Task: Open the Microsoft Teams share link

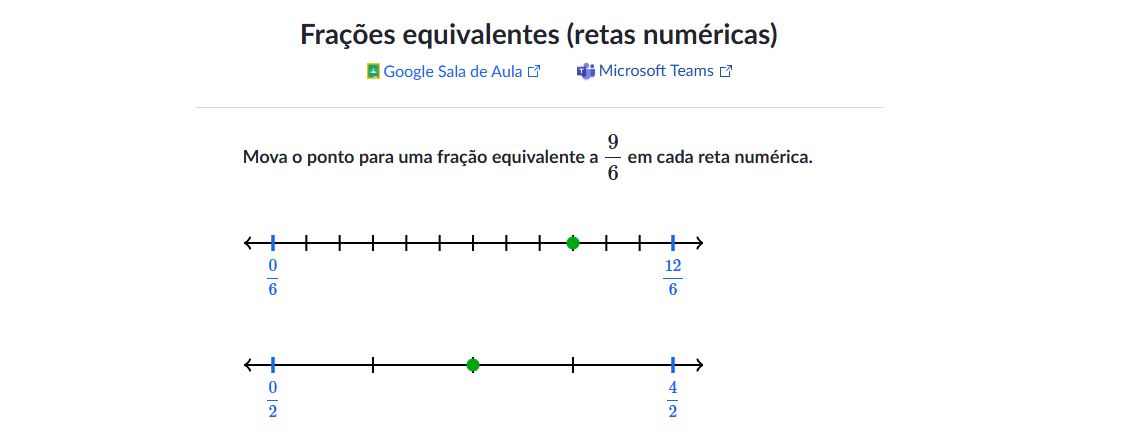Action: tap(655, 72)
